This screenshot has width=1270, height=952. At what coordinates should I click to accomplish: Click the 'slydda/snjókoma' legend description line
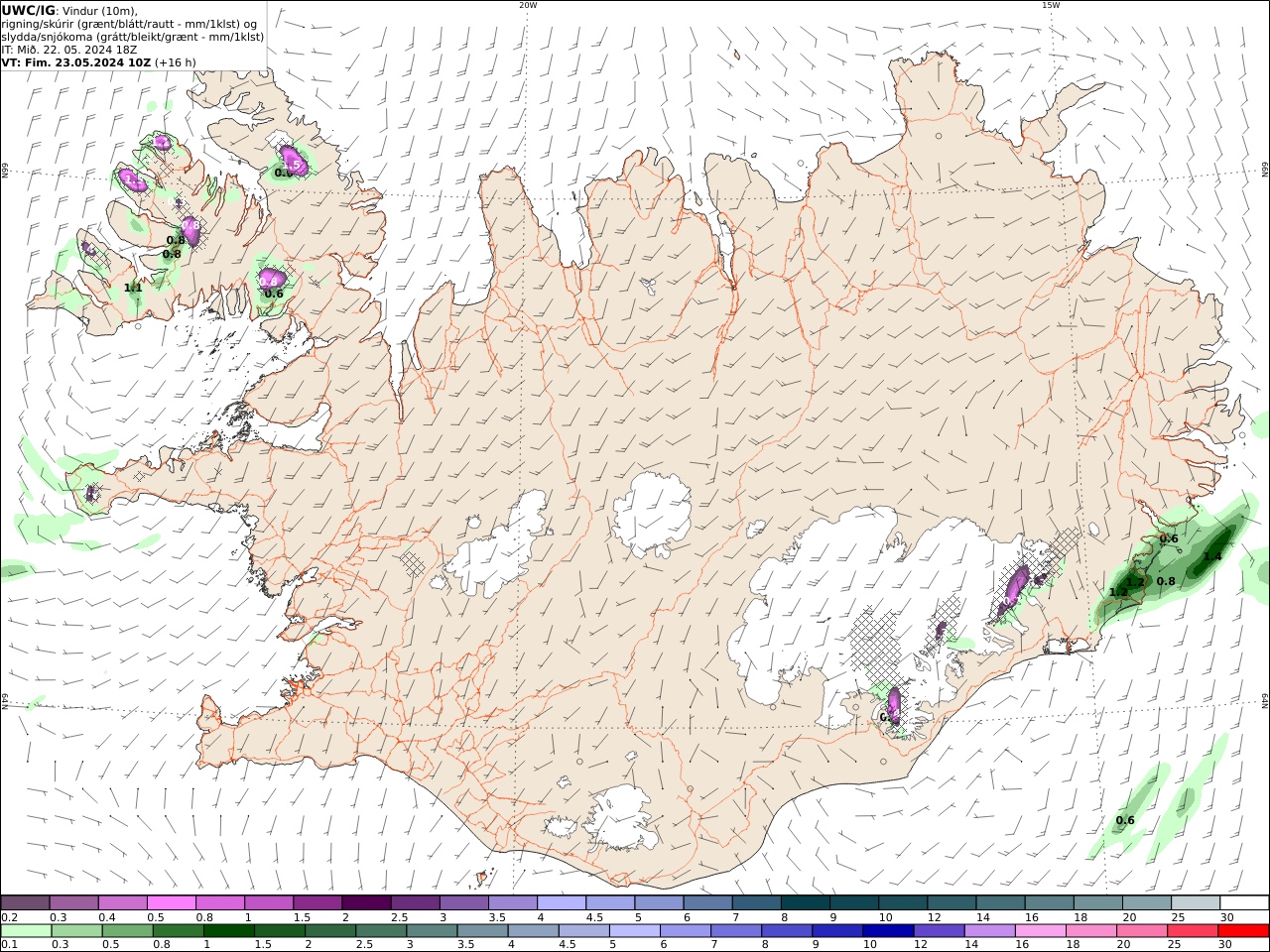[132, 37]
